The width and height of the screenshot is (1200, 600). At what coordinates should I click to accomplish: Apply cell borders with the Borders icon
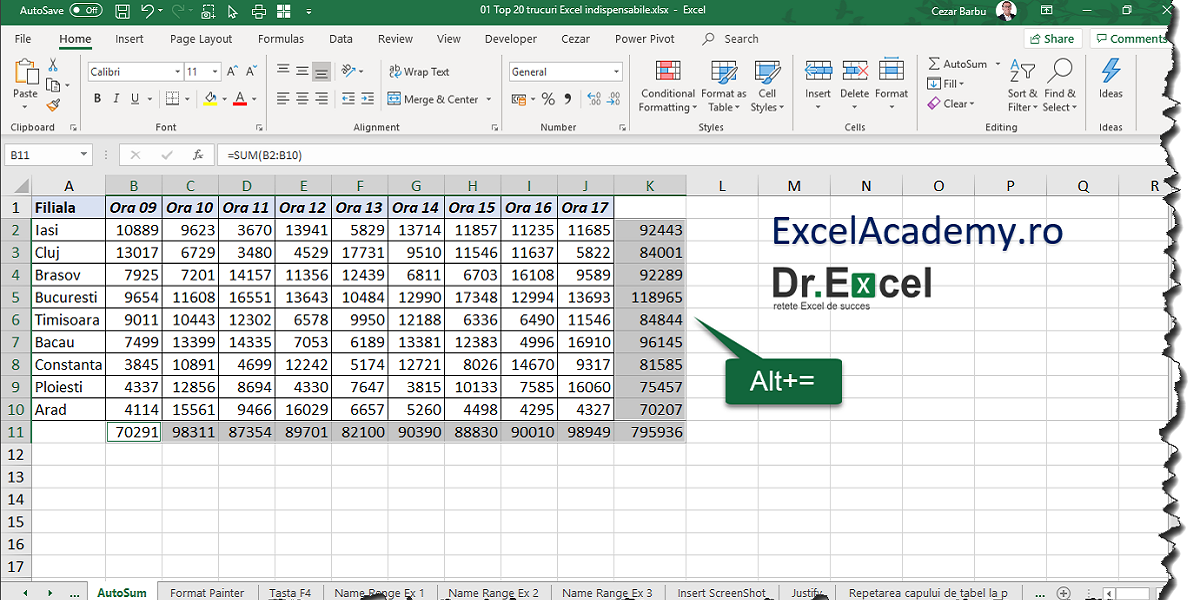(172, 99)
